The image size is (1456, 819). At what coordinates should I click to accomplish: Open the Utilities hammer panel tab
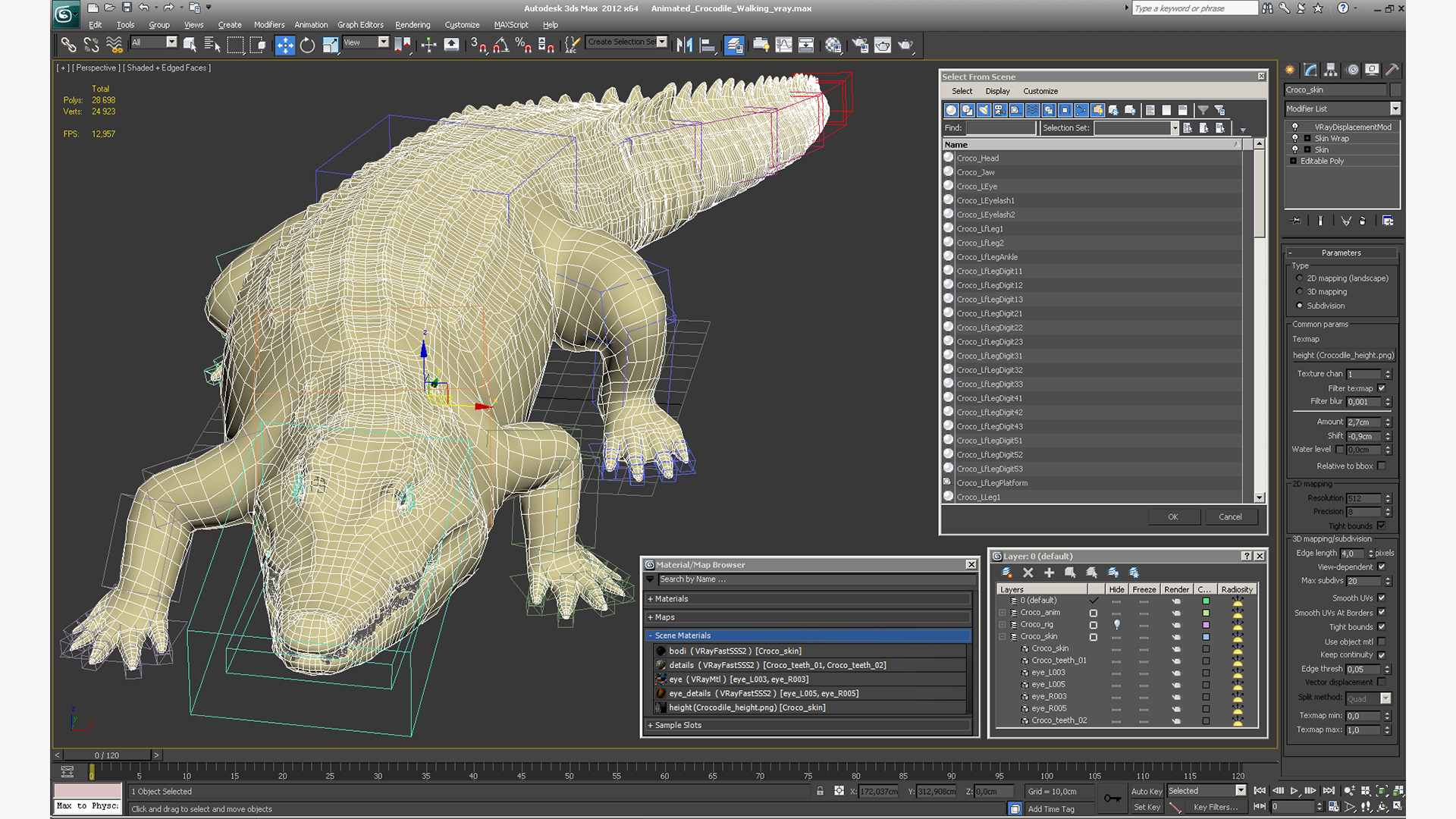1392,70
